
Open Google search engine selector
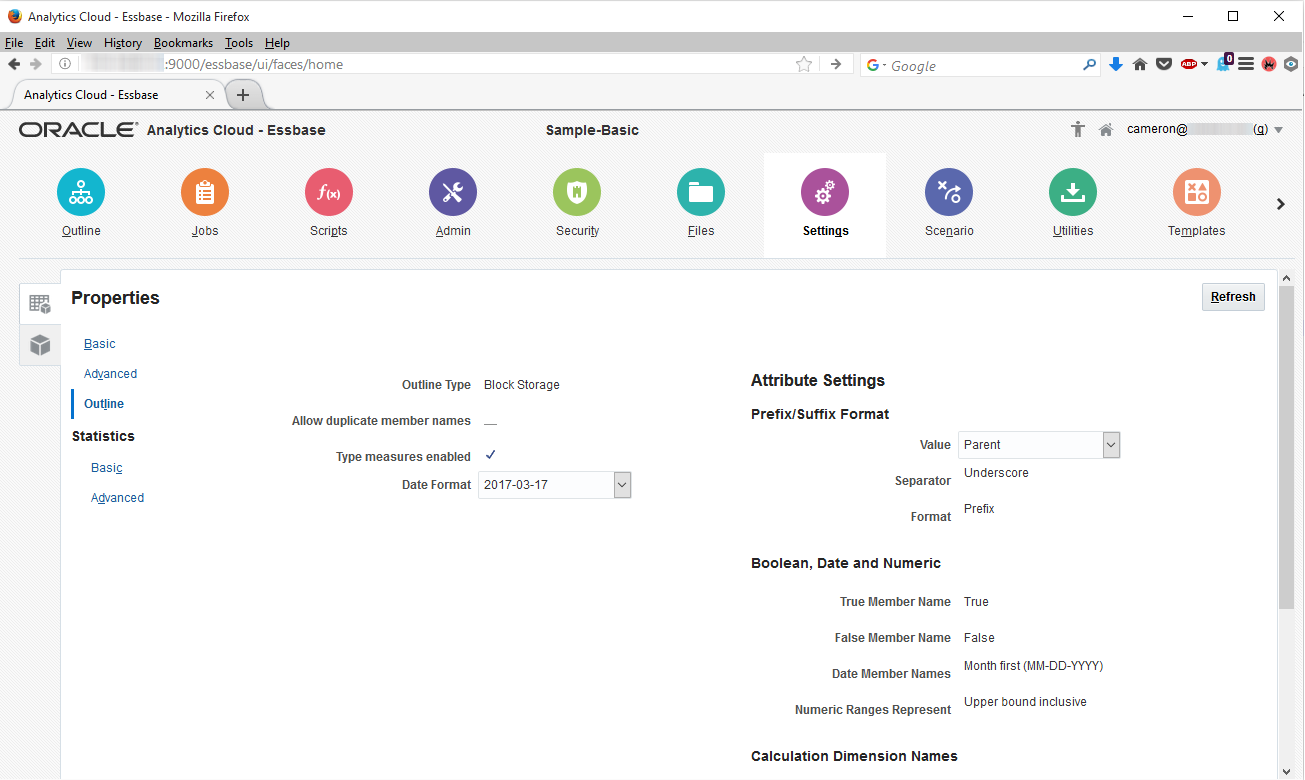point(876,65)
